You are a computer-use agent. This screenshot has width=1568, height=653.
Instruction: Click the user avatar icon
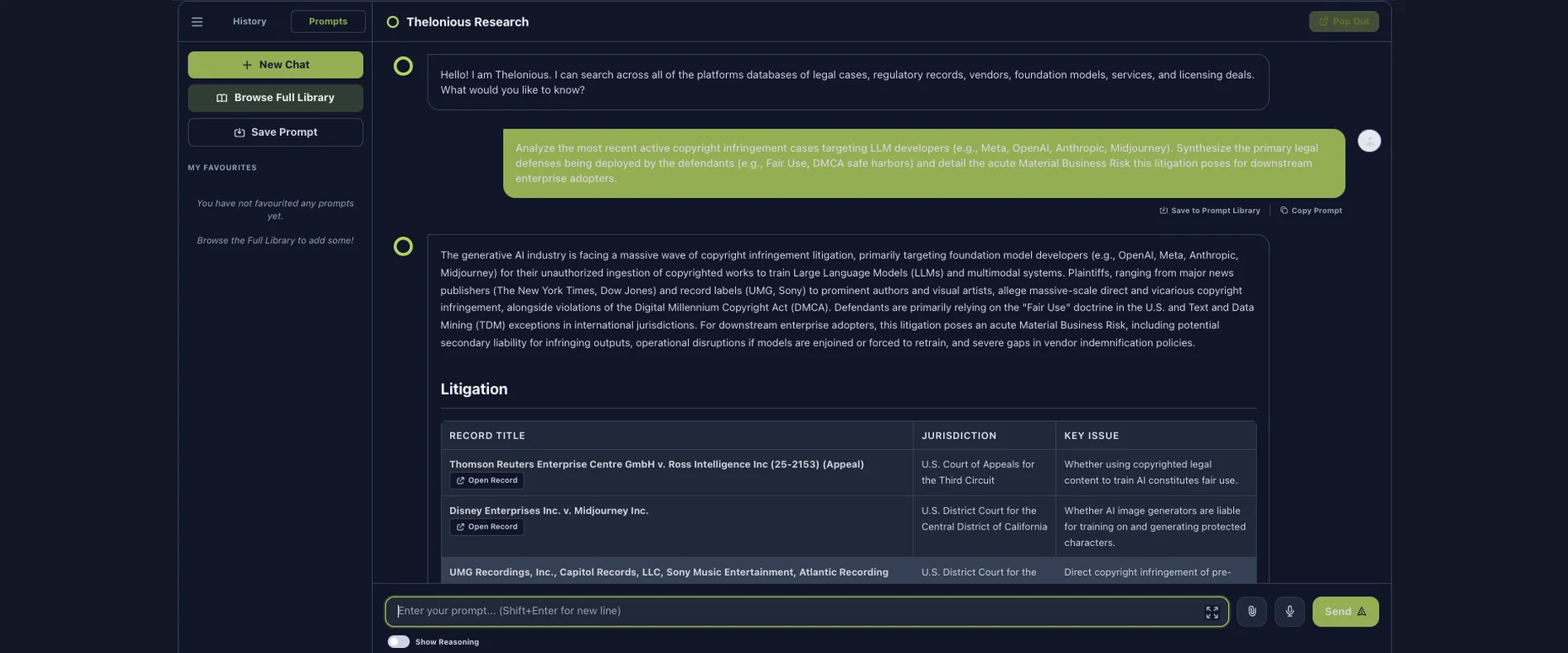[x=1369, y=141]
